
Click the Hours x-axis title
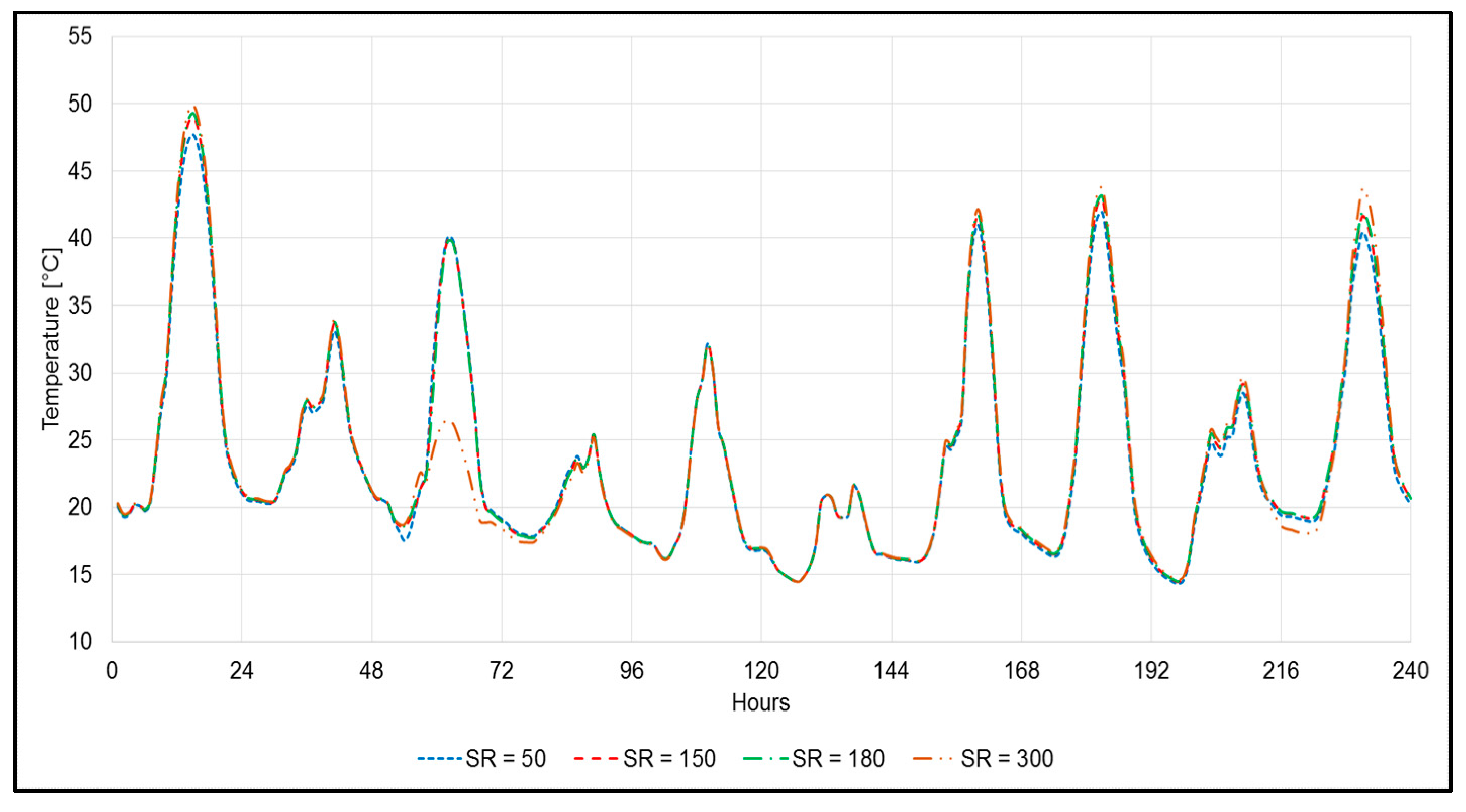(760, 703)
